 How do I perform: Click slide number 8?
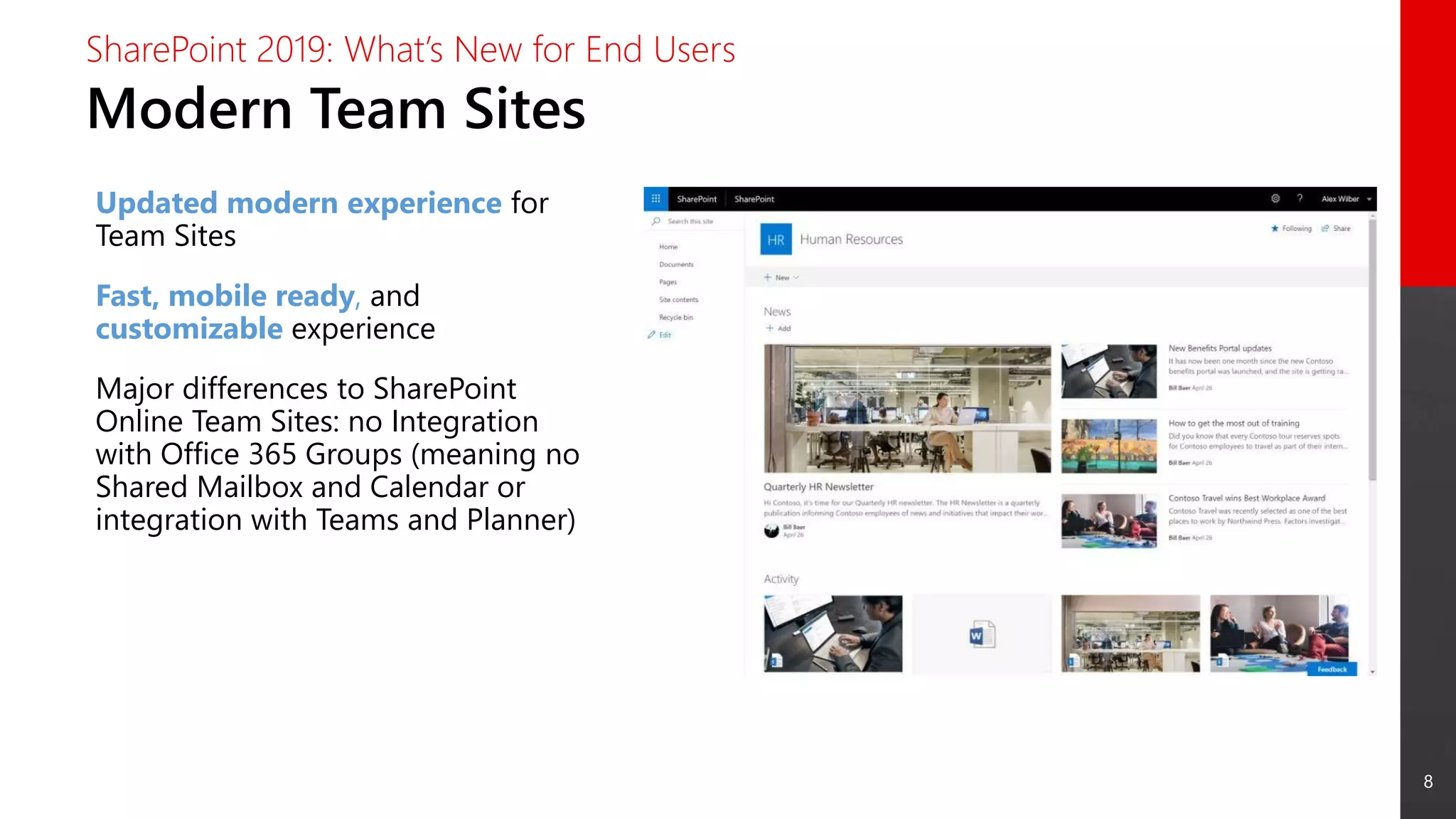tap(1428, 782)
